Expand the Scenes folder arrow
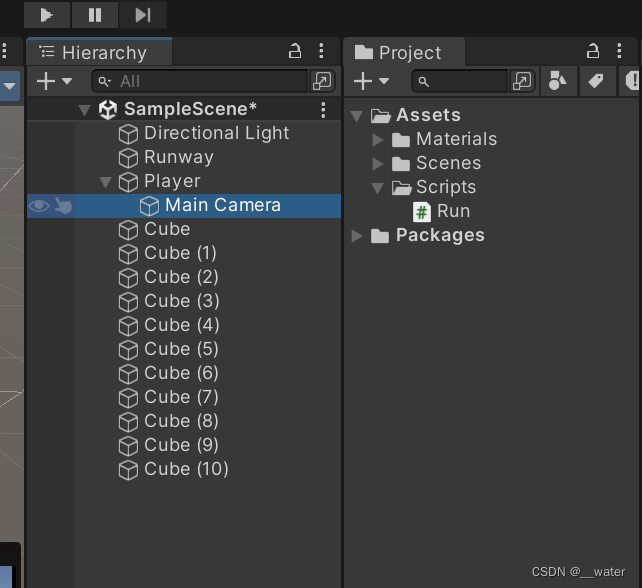The image size is (642, 588). pos(378,164)
